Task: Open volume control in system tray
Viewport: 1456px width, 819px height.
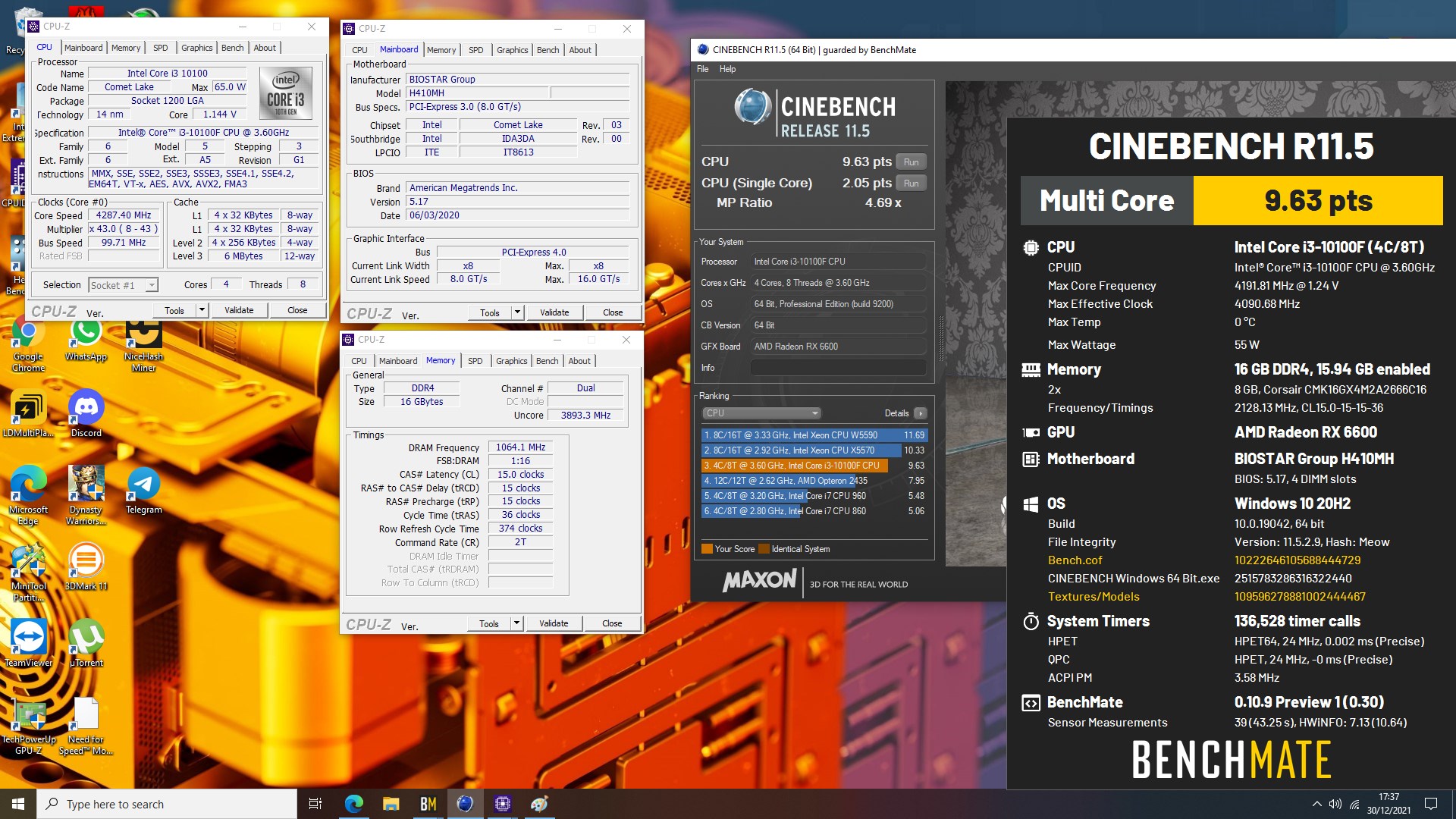Action: point(1335,804)
